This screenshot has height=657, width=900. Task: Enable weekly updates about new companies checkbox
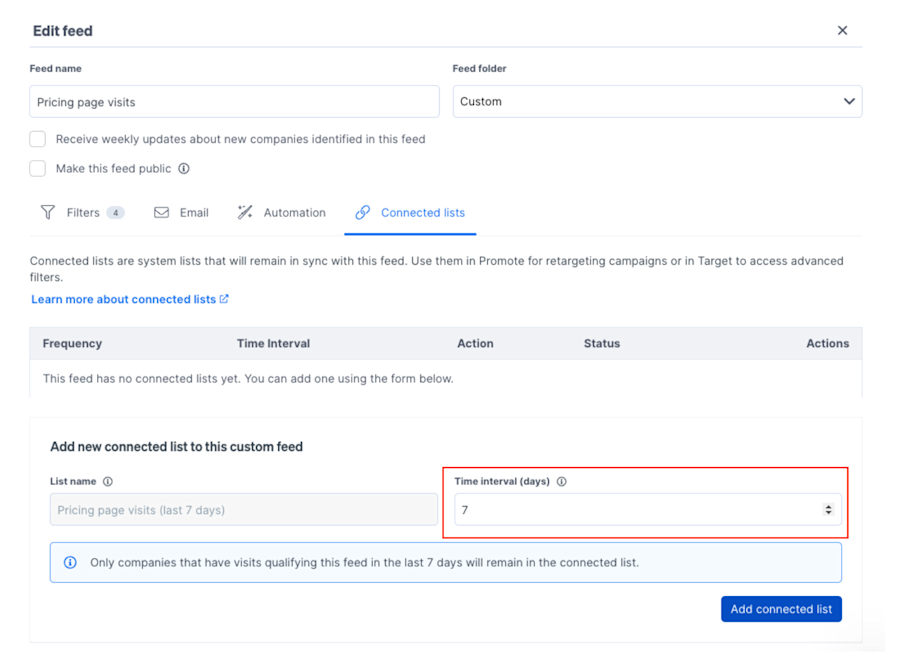(x=37, y=139)
